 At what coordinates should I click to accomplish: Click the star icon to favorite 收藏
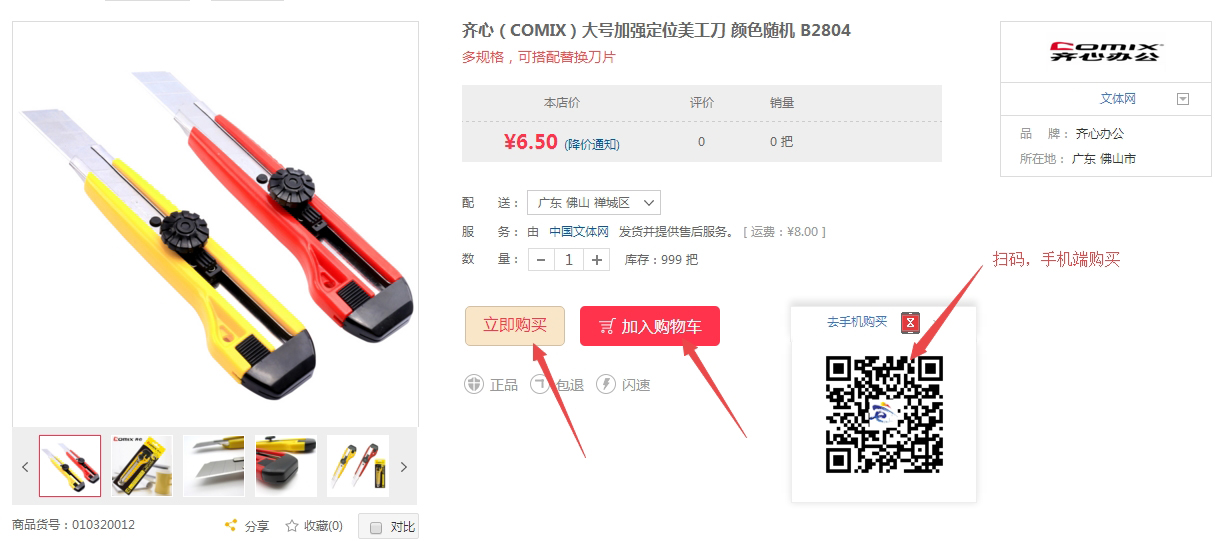292,526
